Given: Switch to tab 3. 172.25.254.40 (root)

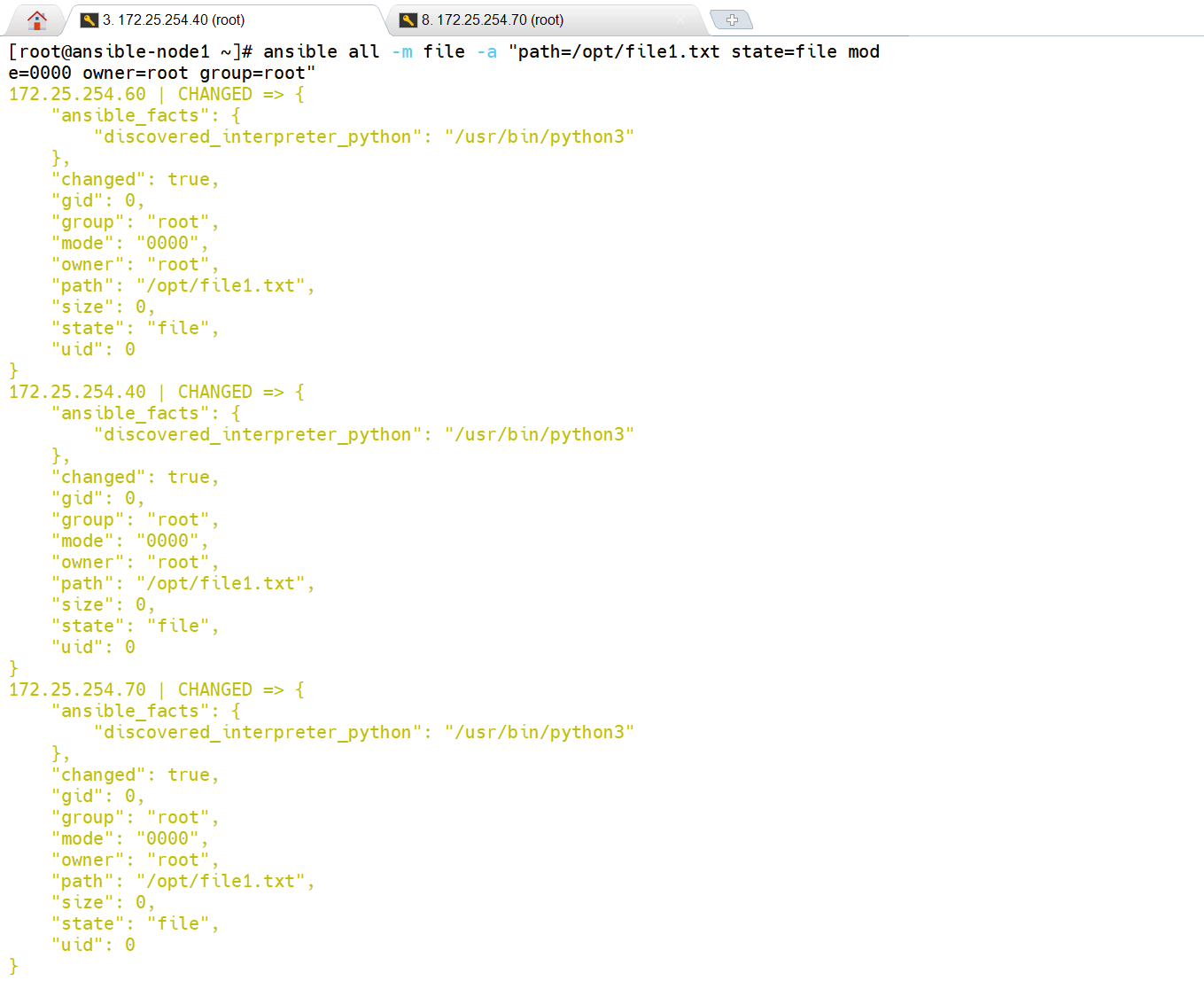Looking at the screenshot, I should click(224, 19).
